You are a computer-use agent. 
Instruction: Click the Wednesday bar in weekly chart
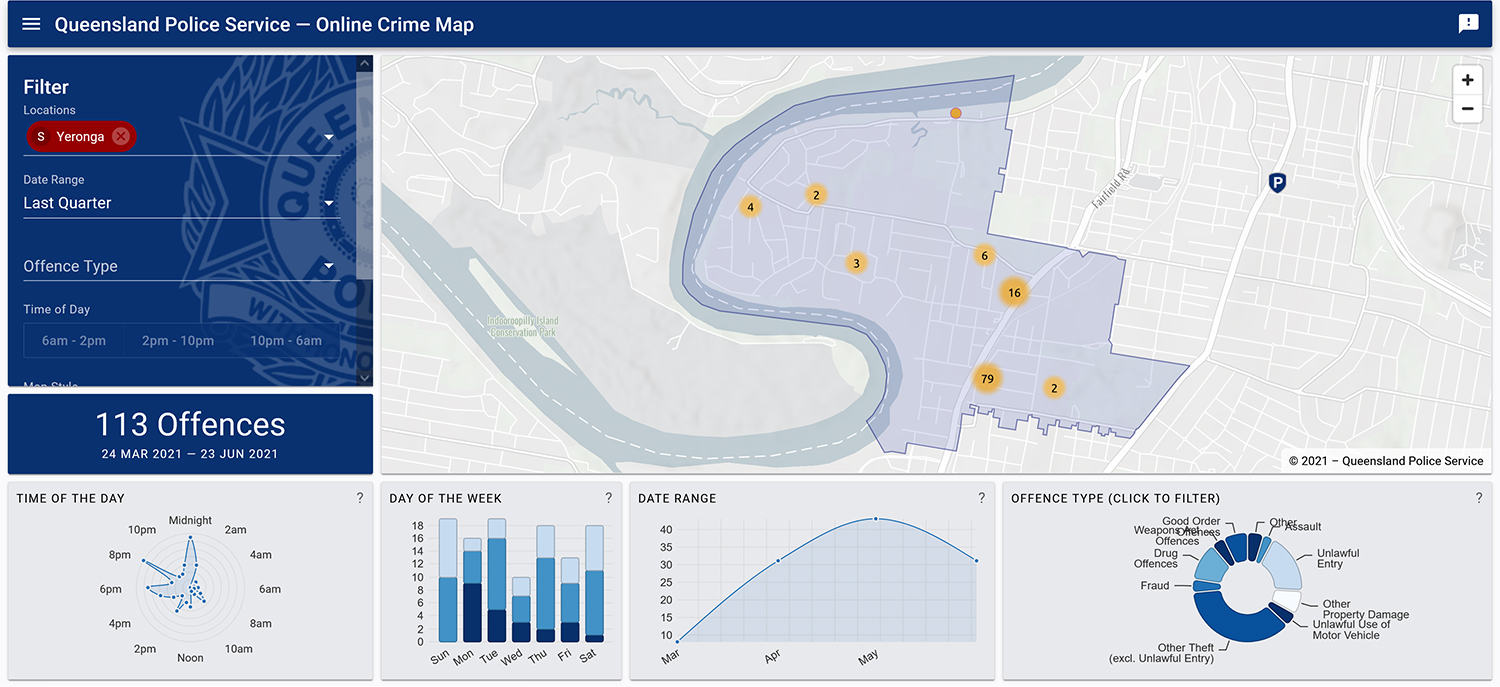click(521, 610)
